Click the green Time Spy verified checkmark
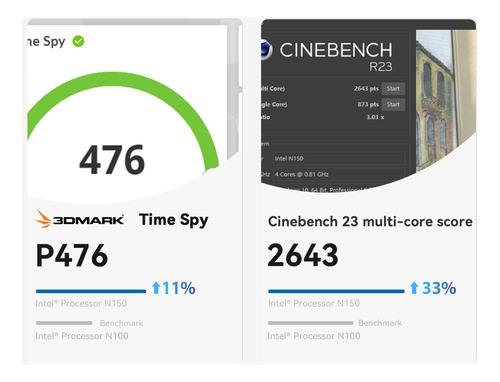The image size is (500, 382). click(78, 41)
